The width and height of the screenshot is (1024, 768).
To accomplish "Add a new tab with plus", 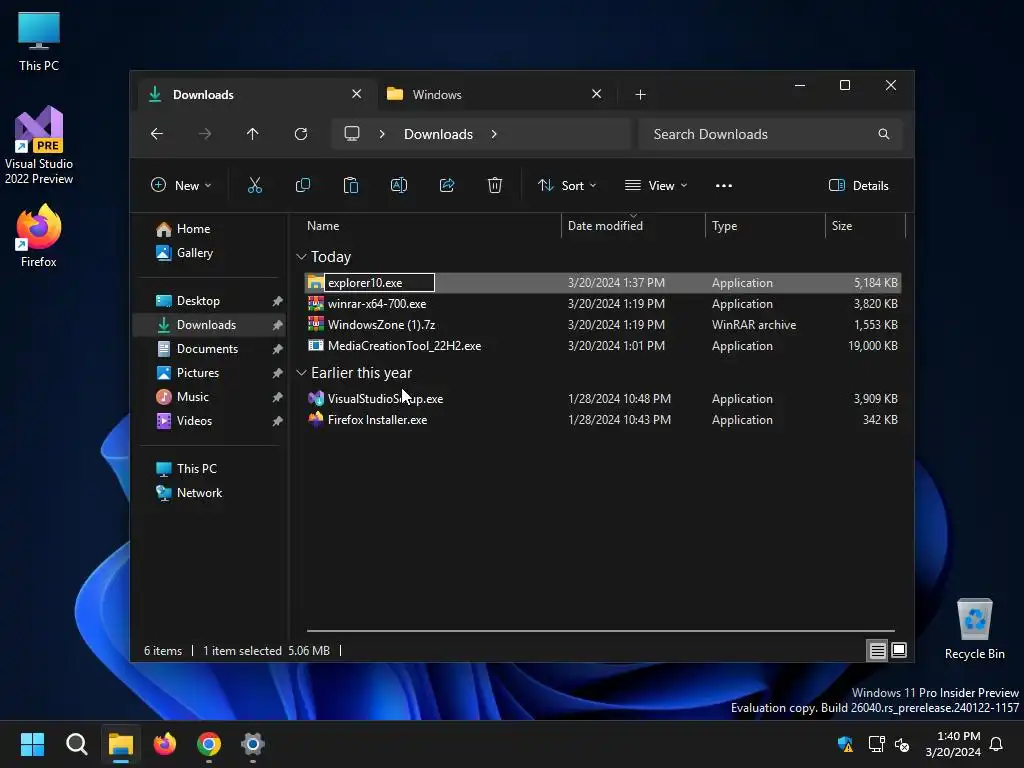I will click(640, 95).
